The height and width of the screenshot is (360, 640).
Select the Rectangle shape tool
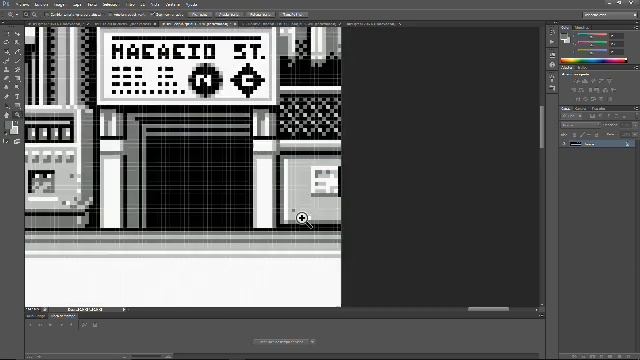click(x=17, y=106)
